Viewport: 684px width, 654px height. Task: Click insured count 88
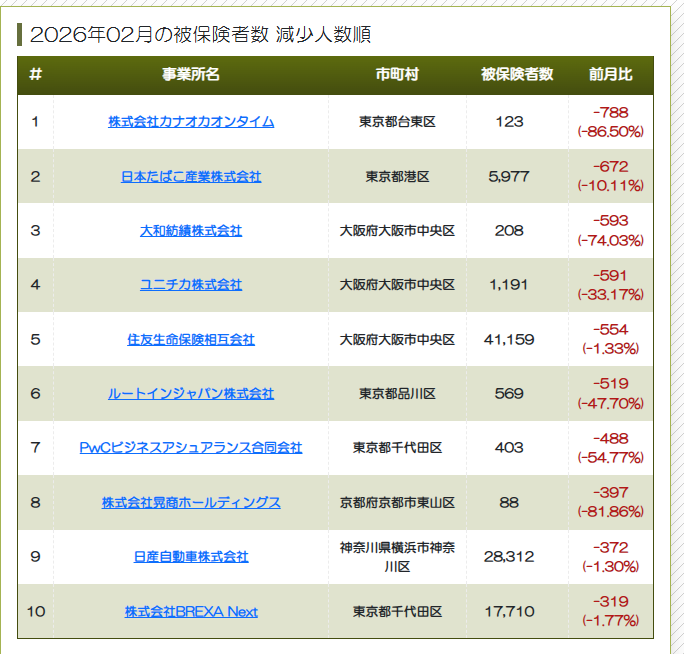click(x=509, y=503)
